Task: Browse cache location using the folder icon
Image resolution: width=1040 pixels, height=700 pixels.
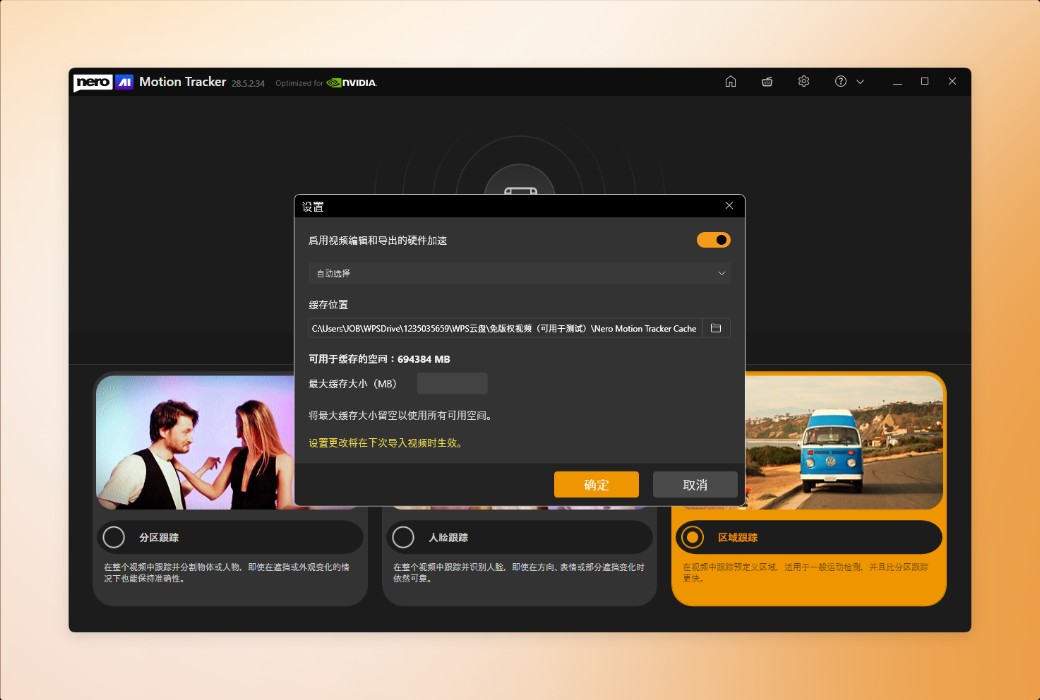Action: [x=716, y=327]
